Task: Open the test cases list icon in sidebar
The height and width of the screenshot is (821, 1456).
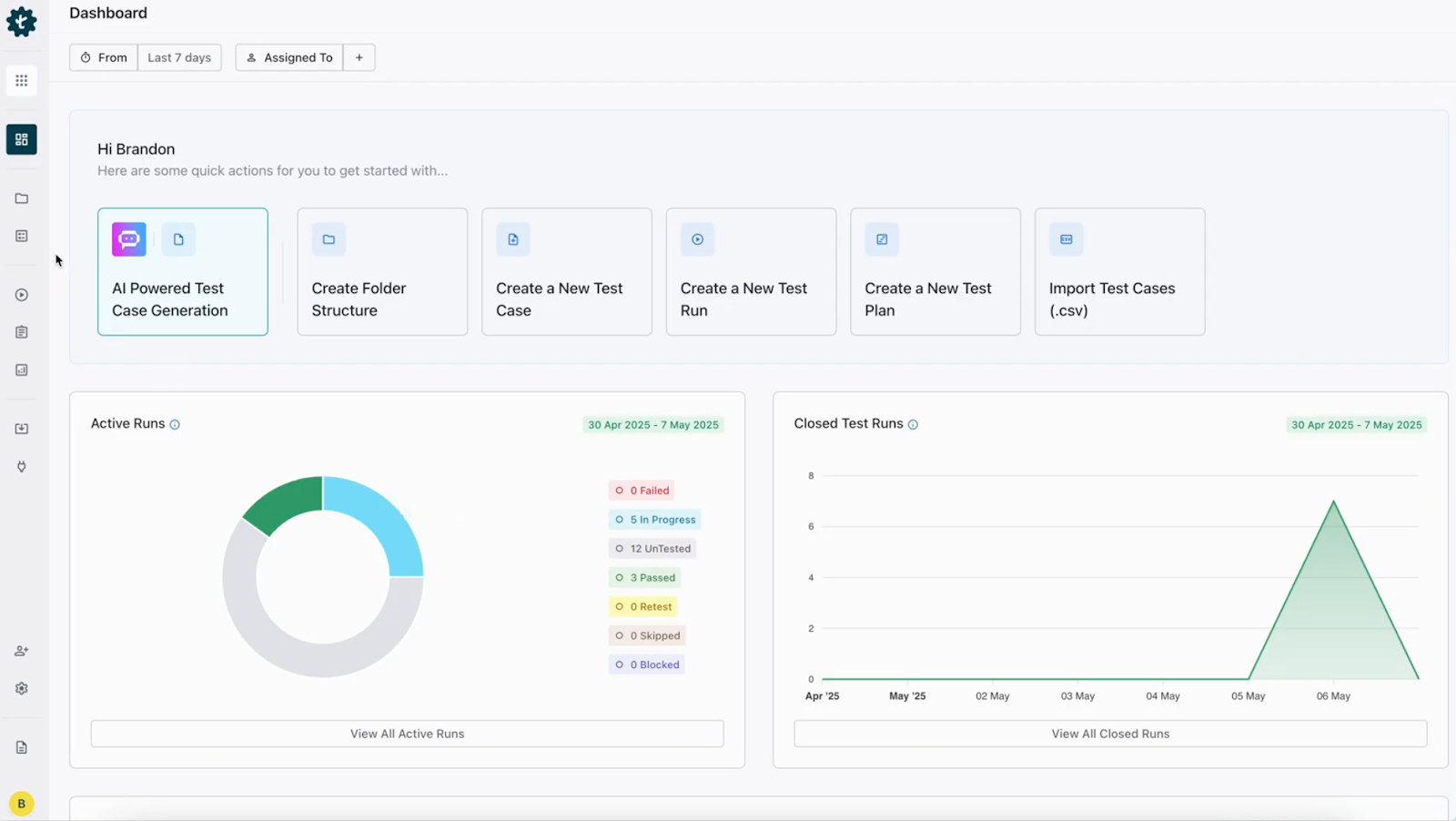Action: click(x=21, y=236)
